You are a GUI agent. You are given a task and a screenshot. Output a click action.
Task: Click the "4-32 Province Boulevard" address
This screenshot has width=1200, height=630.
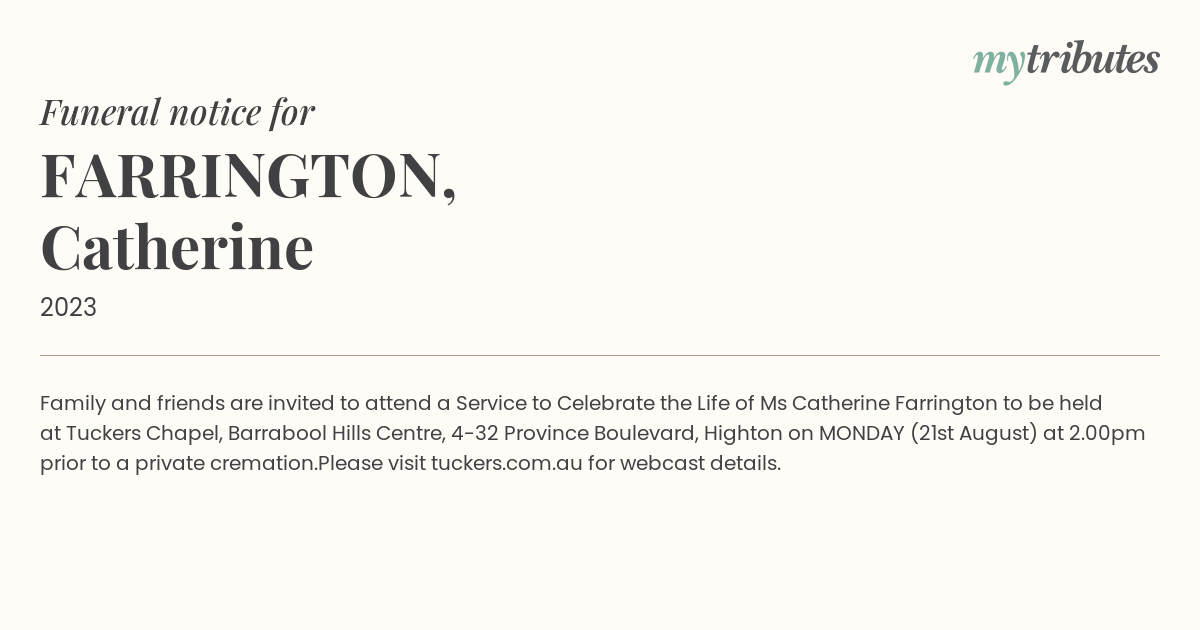(x=573, y=434)
